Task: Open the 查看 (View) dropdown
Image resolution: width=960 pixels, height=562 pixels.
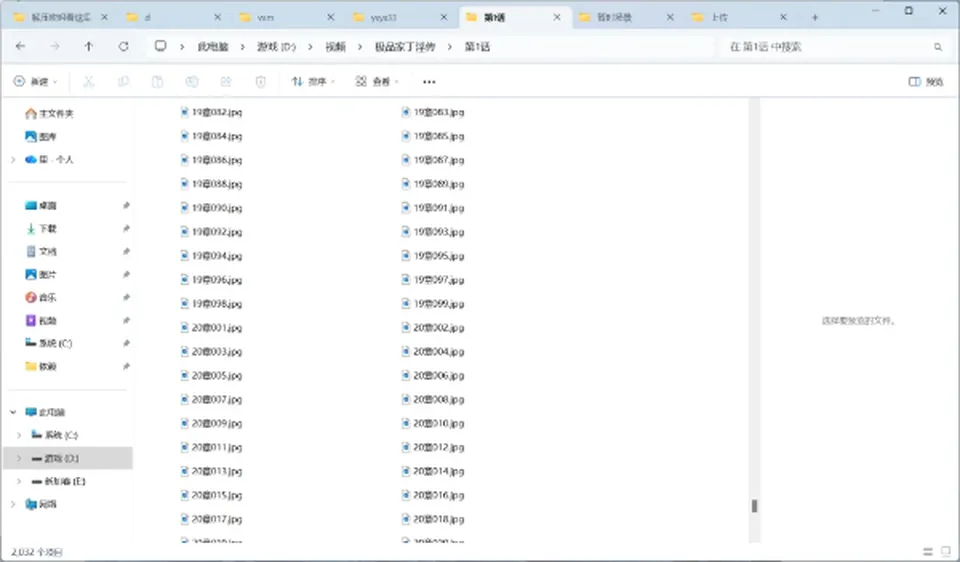Action: tap(377, 81)
